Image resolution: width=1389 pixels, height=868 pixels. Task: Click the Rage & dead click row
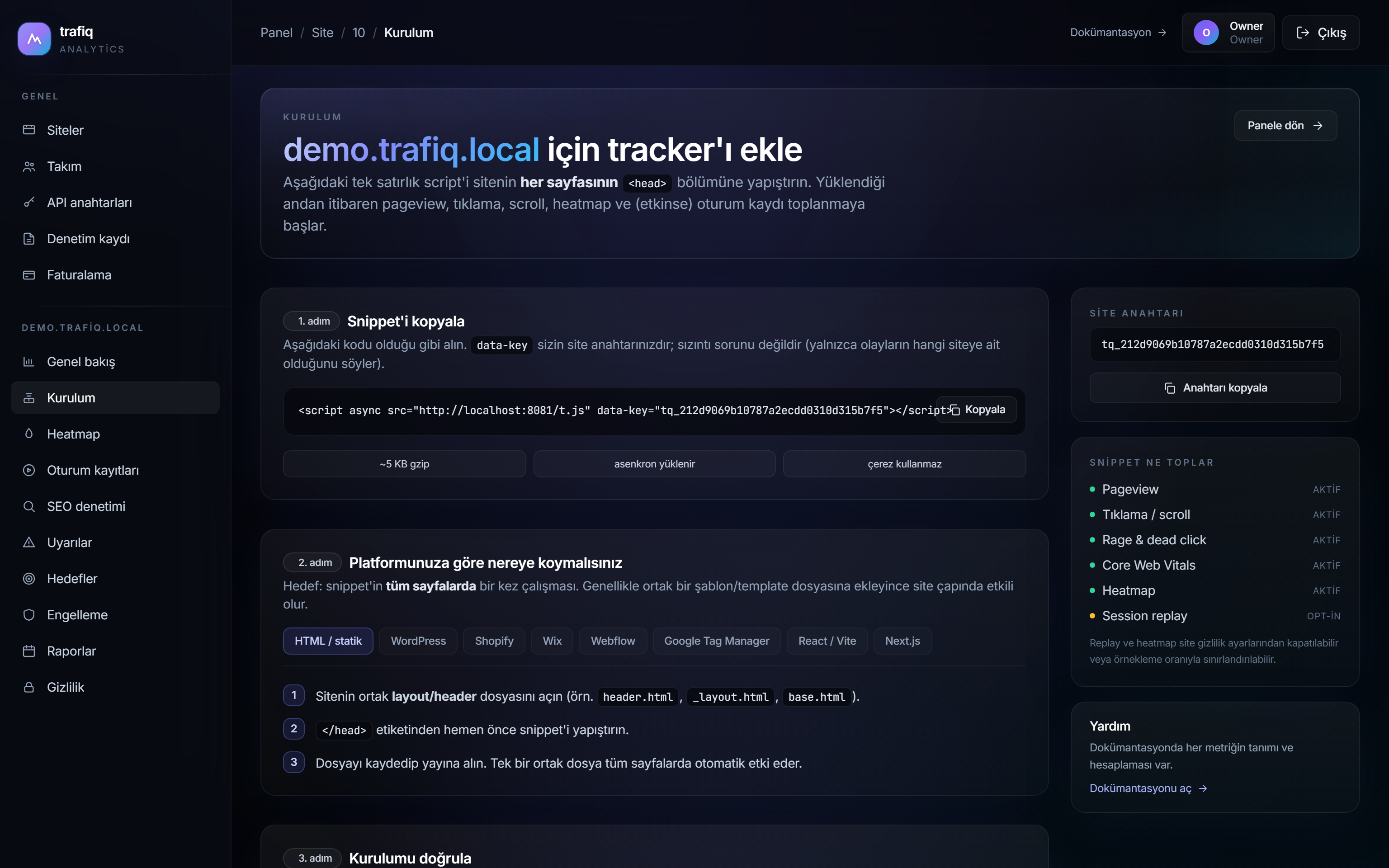pos(1214,540)
